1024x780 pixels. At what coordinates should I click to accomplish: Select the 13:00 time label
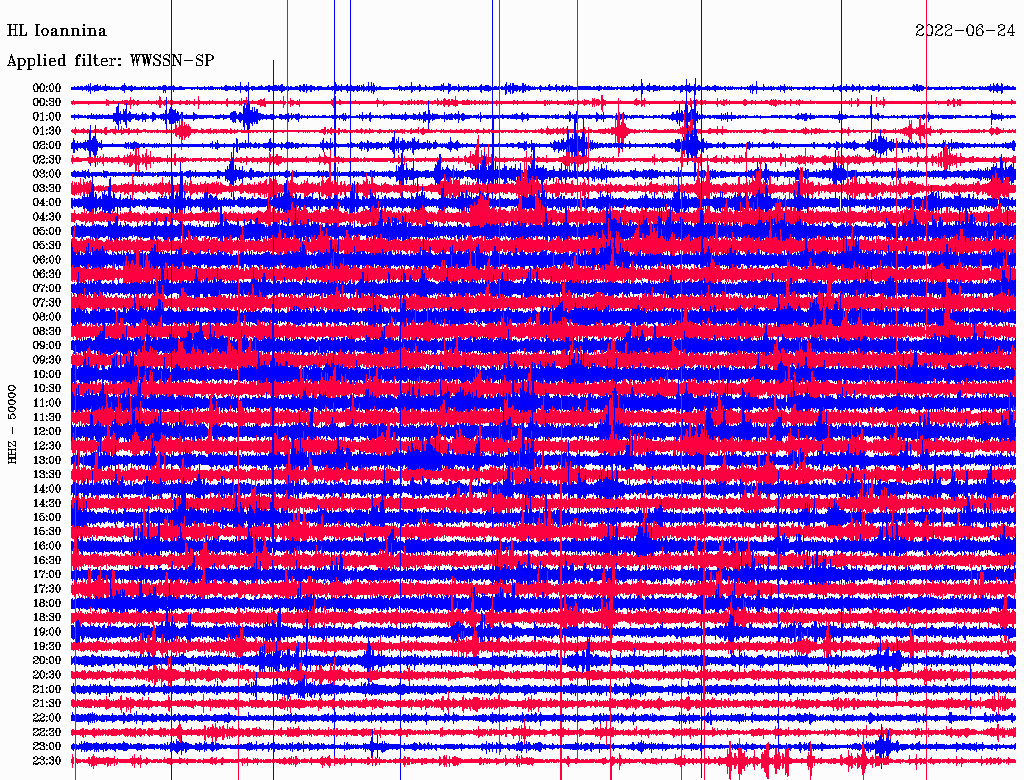tap(46, 461)
